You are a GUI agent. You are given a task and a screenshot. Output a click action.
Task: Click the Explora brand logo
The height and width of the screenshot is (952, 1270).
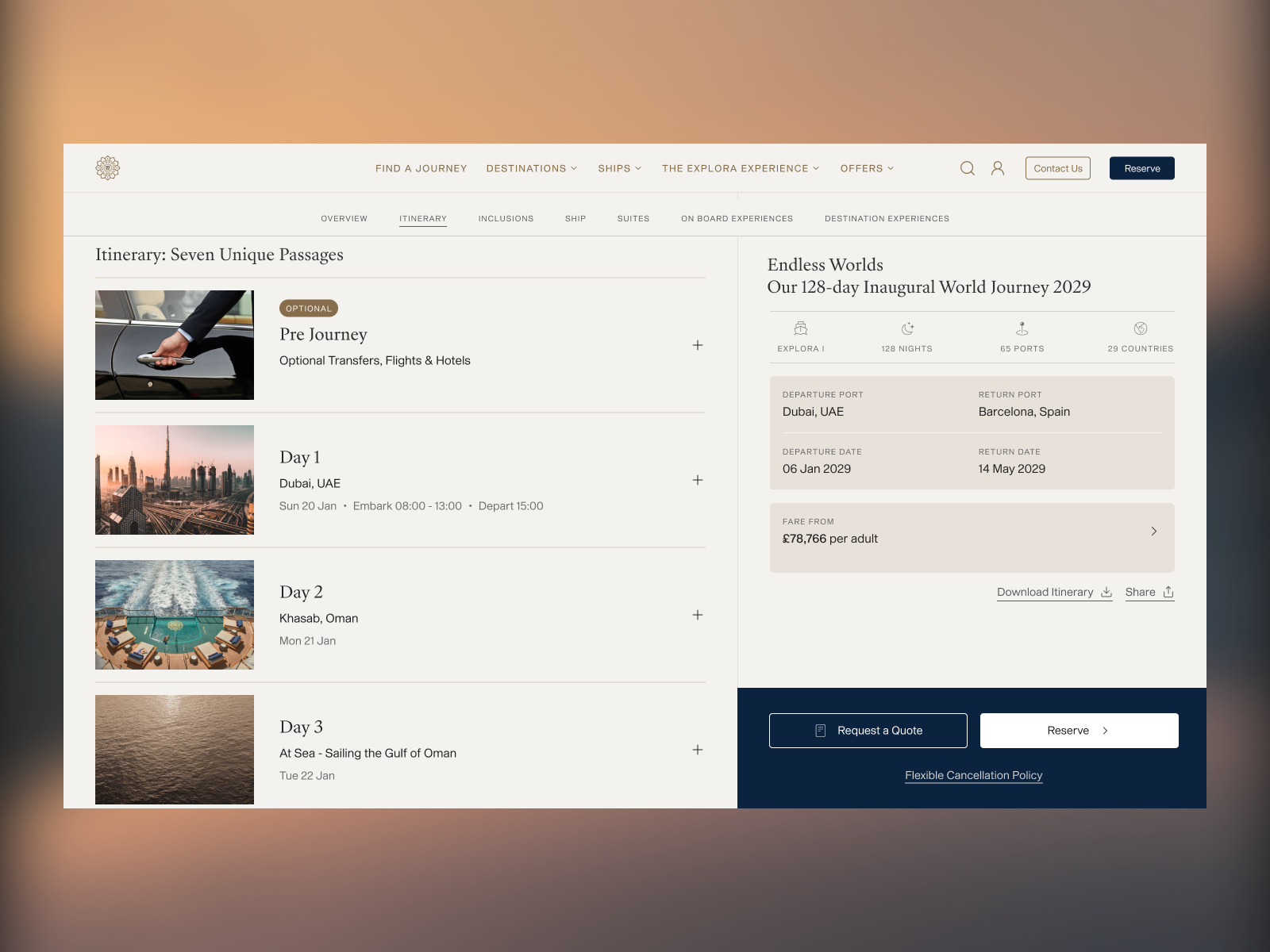[x=108, y=167]
